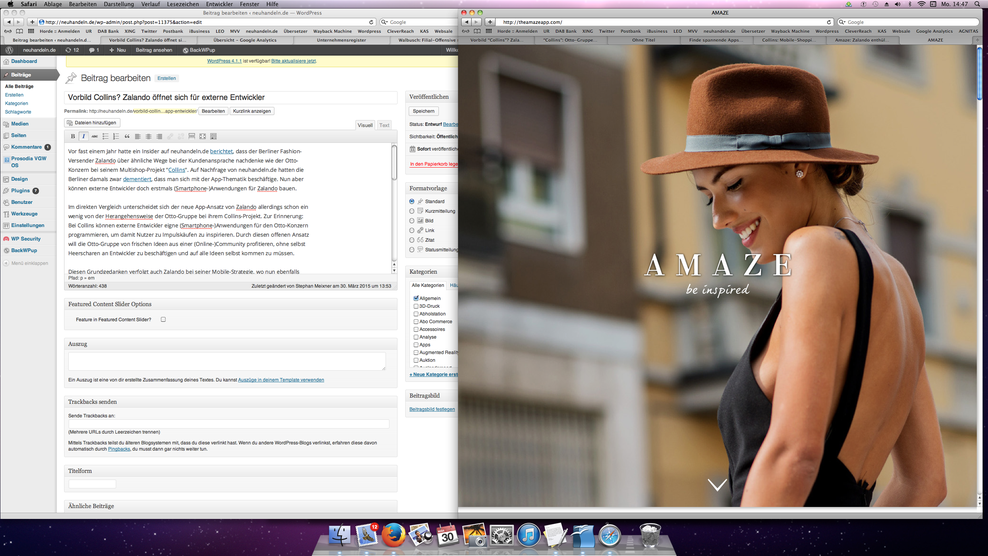Screen dimensions: 988x556
Task: Select the Kurzmitteilung post format
Action: 412,211
